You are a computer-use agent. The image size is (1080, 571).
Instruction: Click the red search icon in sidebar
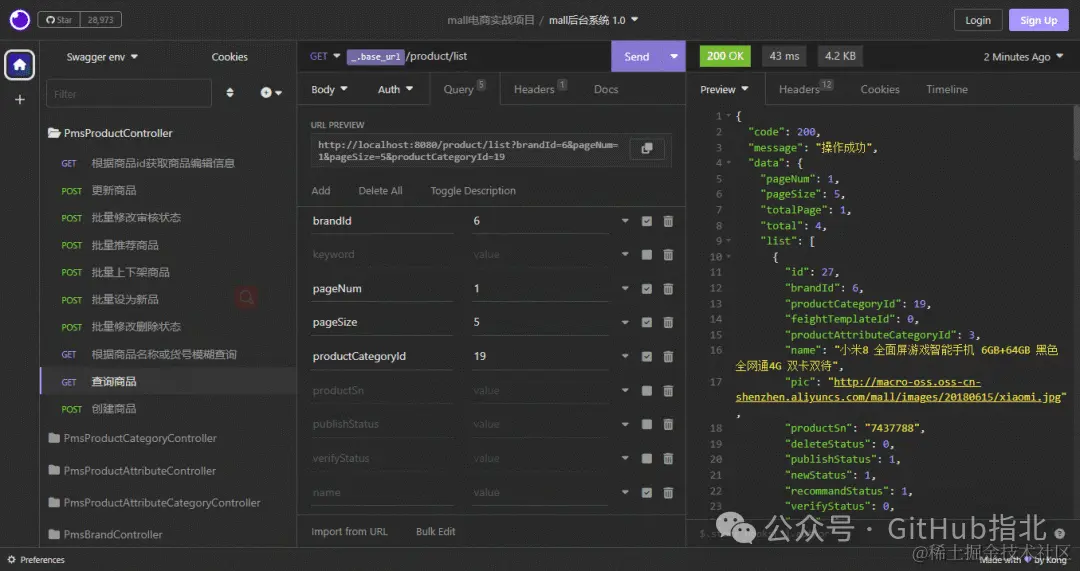pos(247,298)
